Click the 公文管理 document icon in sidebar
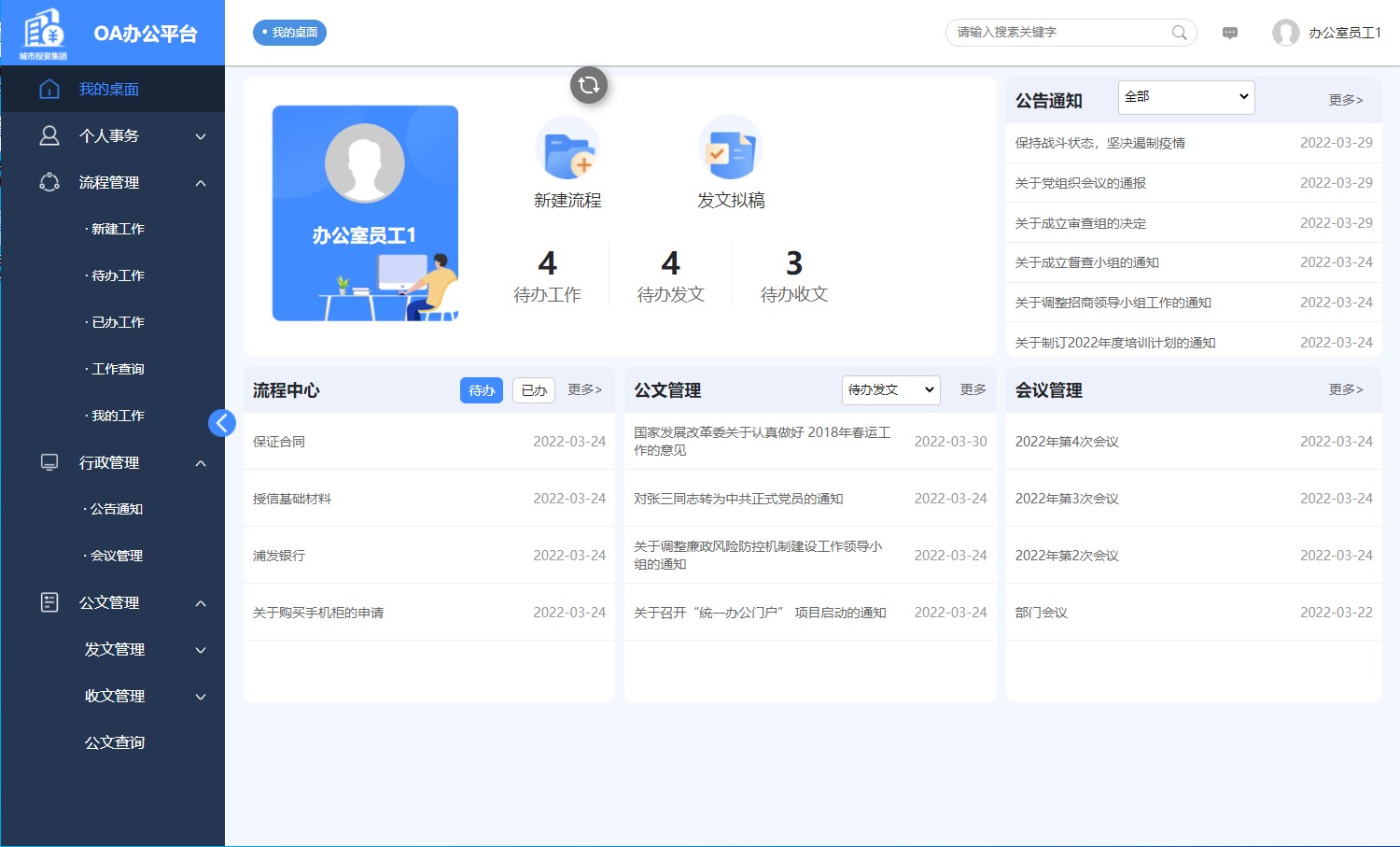The height and width of the screenshot is (847, 1400). point(49,602)
